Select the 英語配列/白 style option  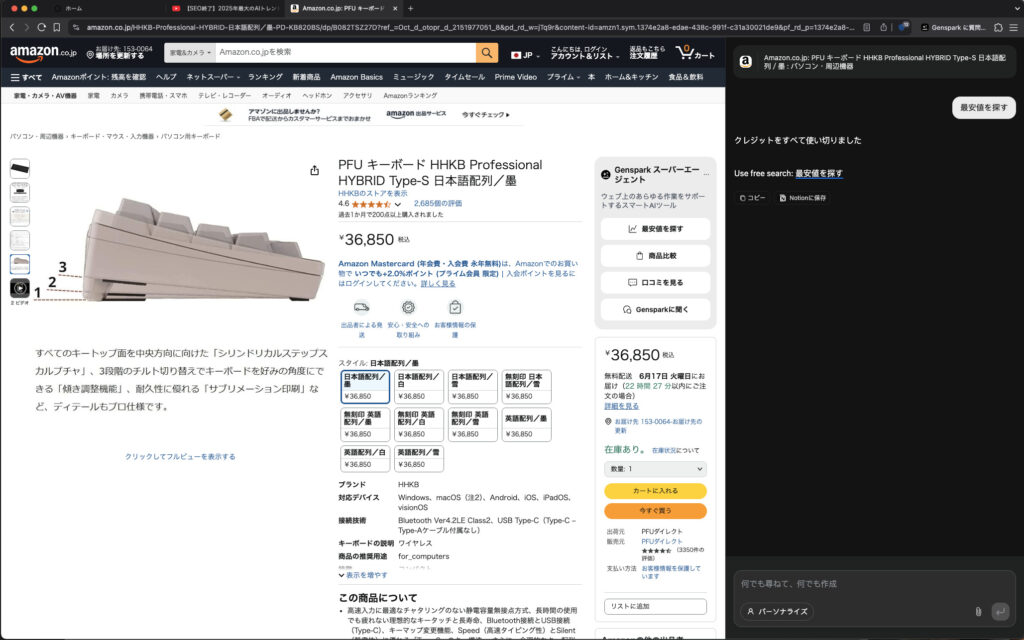365,458
